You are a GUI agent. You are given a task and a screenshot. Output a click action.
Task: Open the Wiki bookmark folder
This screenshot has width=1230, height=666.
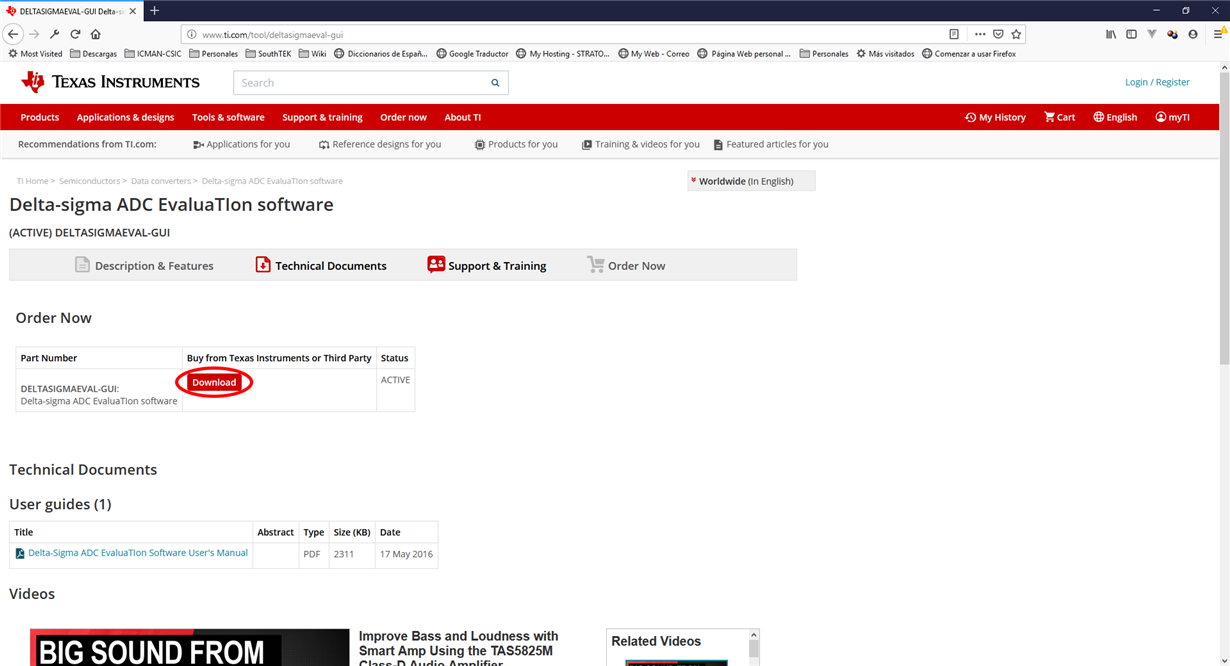pos(313,54)
